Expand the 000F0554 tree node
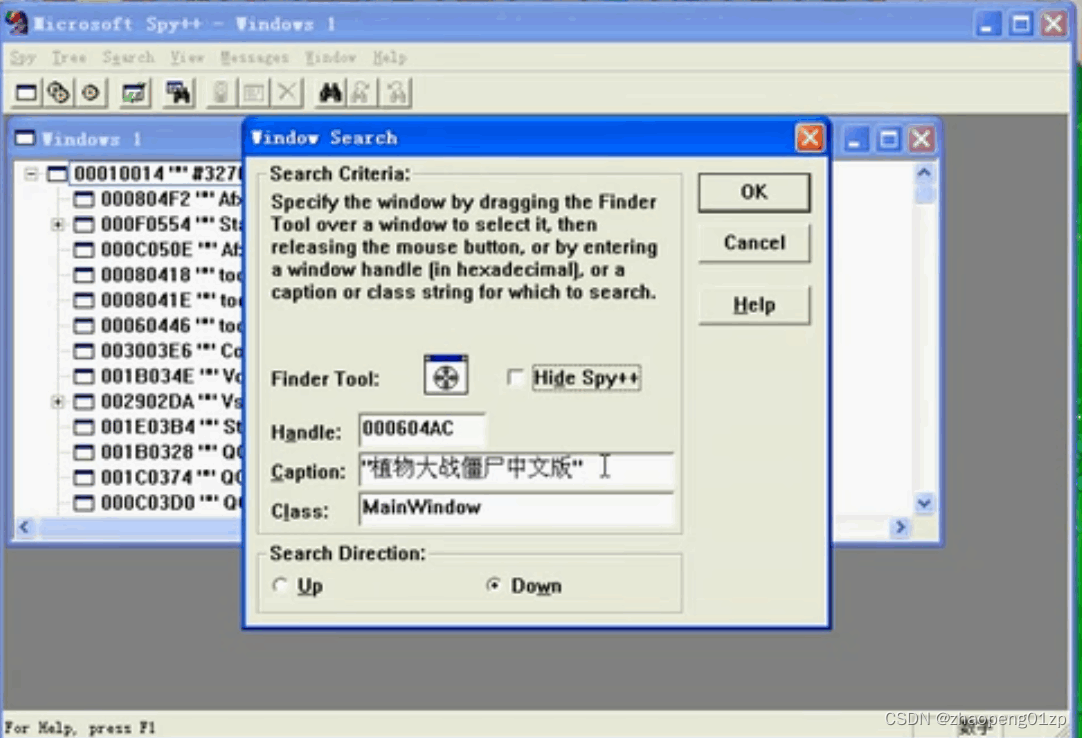The height and width of the screenshot is (738, 1082). [58, 224]
